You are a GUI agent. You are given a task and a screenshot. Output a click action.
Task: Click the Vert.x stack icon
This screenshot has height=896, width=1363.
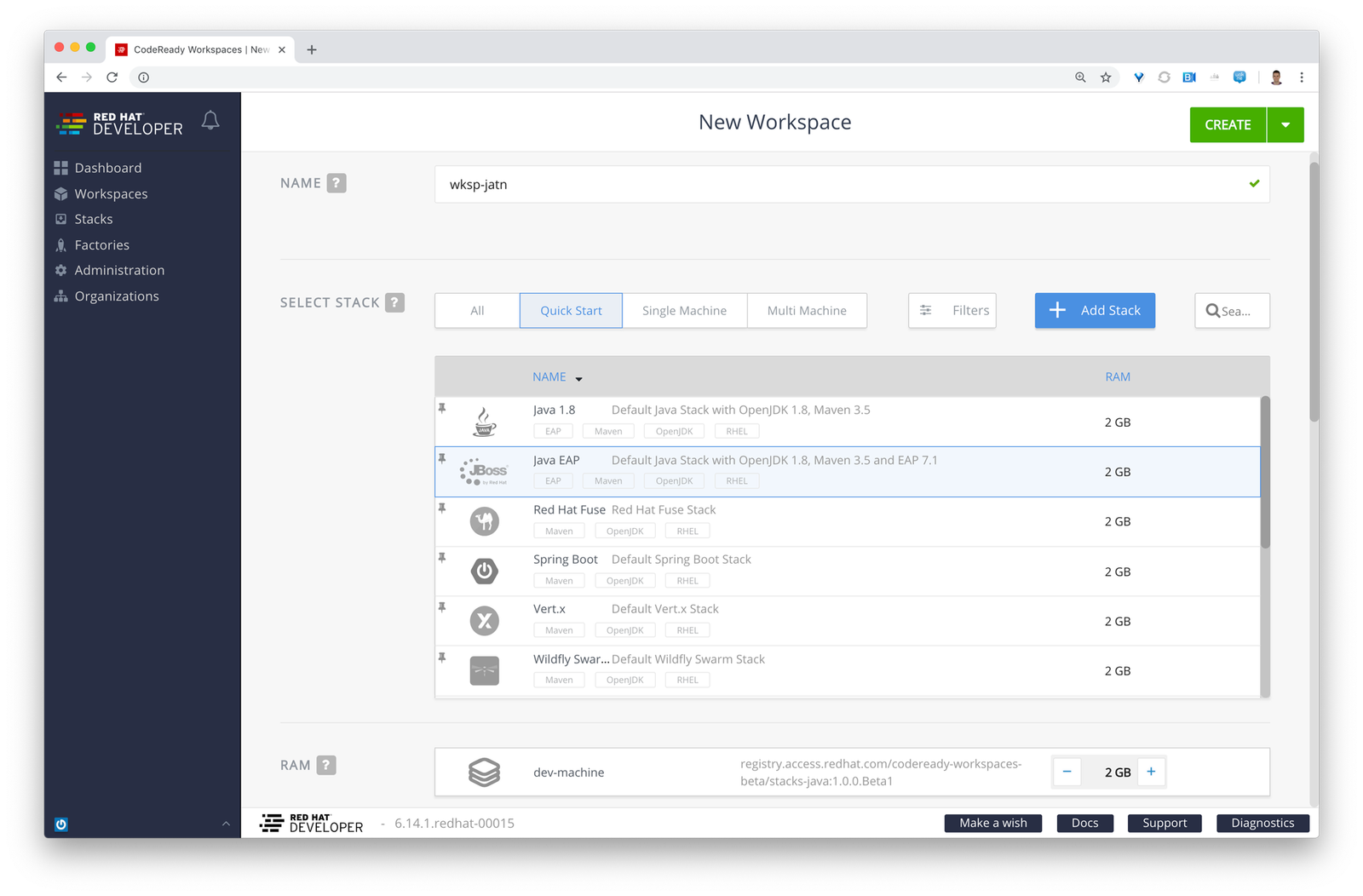(485, 621)
